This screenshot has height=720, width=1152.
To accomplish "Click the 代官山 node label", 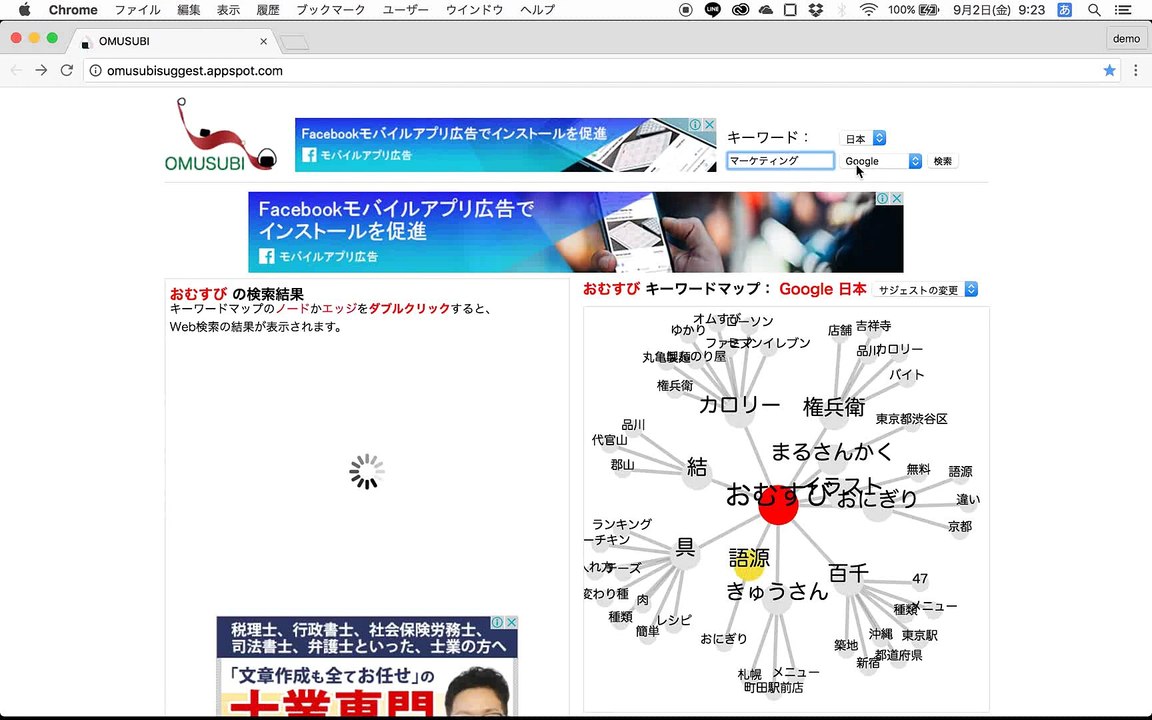I will point(610,440).
